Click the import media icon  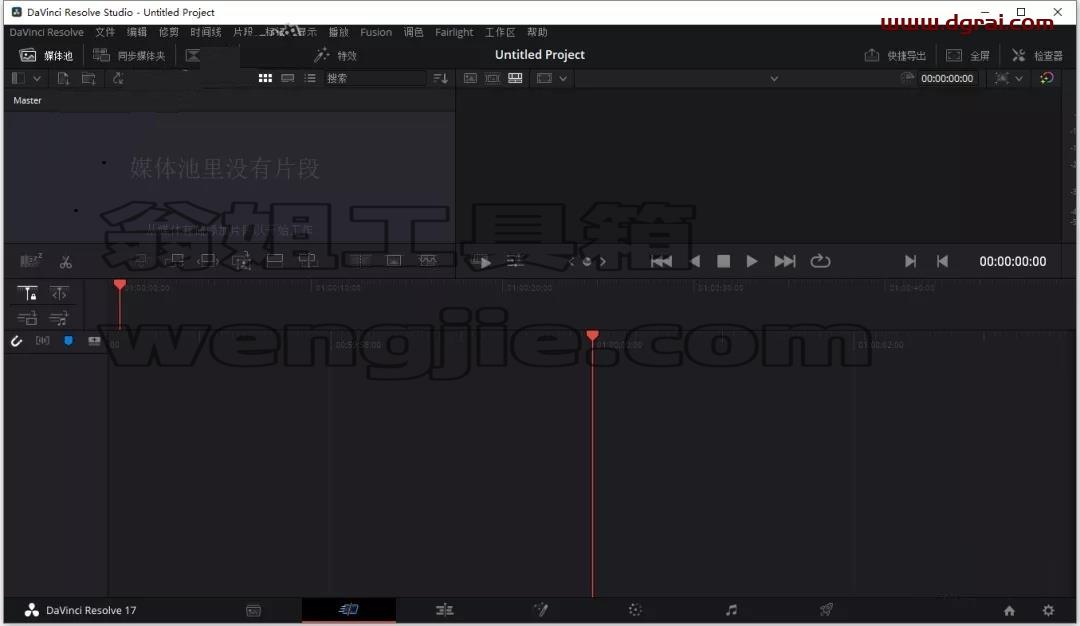click(63, 79)
